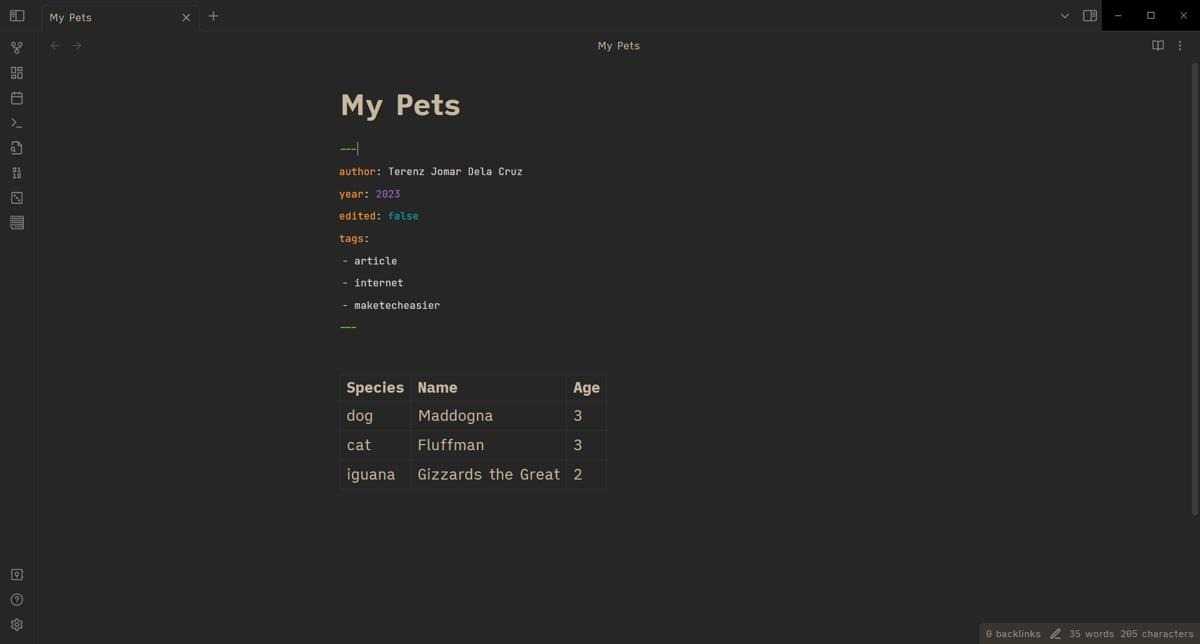Open the vault switcher icon
Screen dimensions: 1200x644
tap(16, 575)
